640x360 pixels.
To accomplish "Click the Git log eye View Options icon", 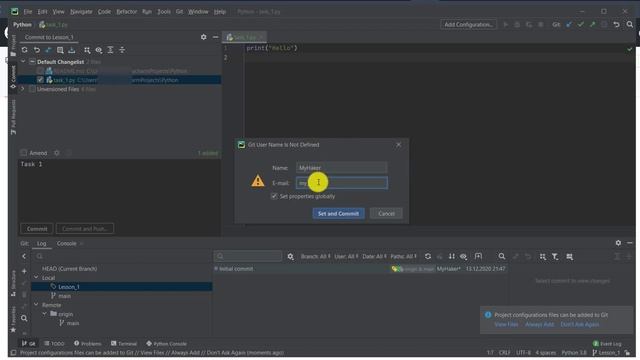I will tap(464, 256).
